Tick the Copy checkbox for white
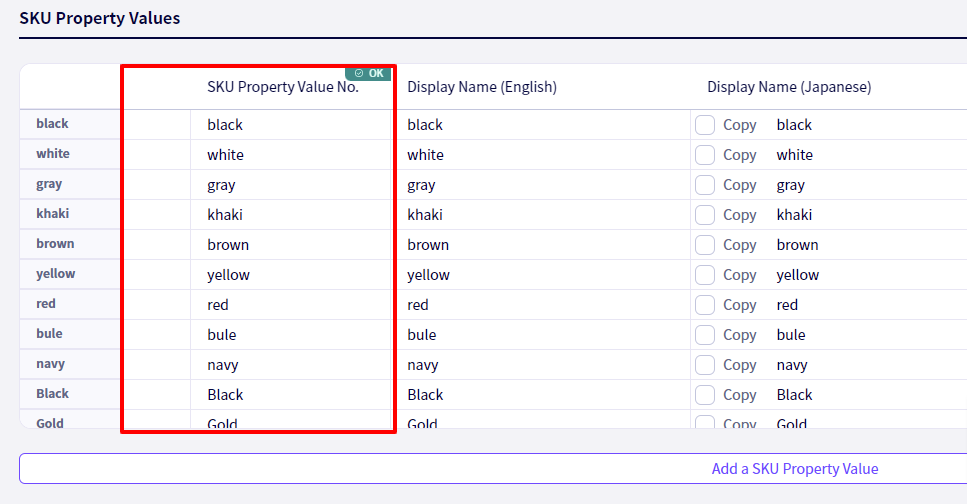Screen dimensions: 967x504 click(x=705, y=155)
